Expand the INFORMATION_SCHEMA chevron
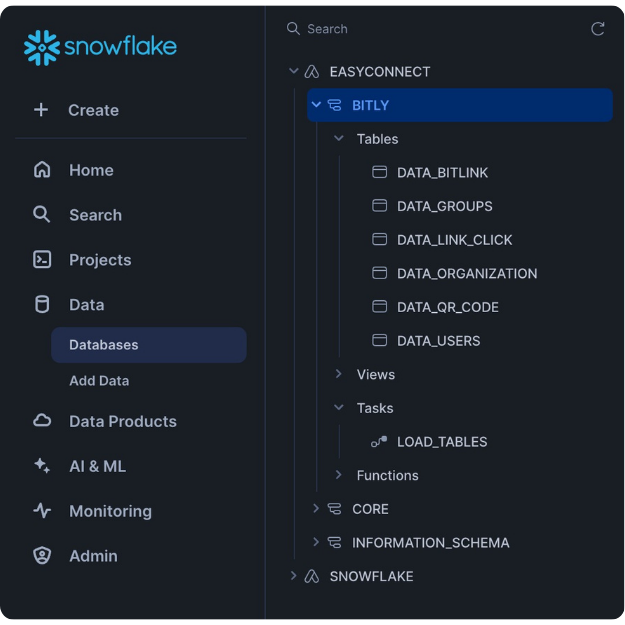 tap(316, 541)
